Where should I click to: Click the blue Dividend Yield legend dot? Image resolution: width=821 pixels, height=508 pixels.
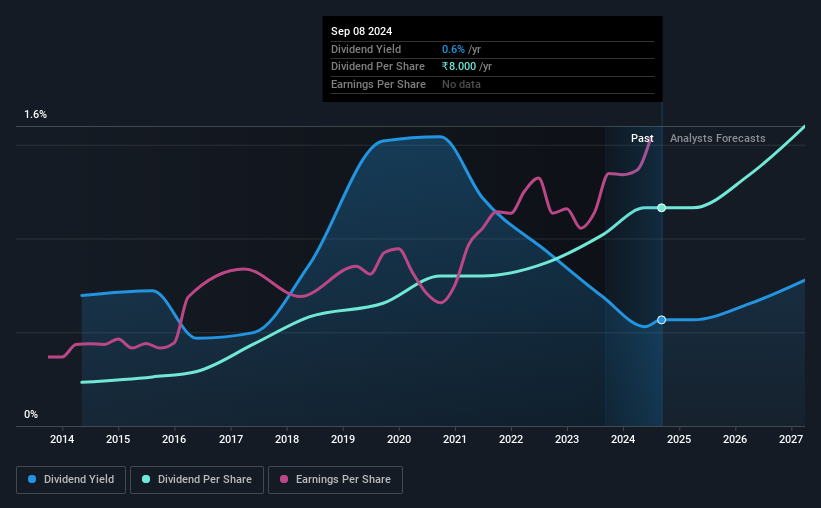point(32,479)
